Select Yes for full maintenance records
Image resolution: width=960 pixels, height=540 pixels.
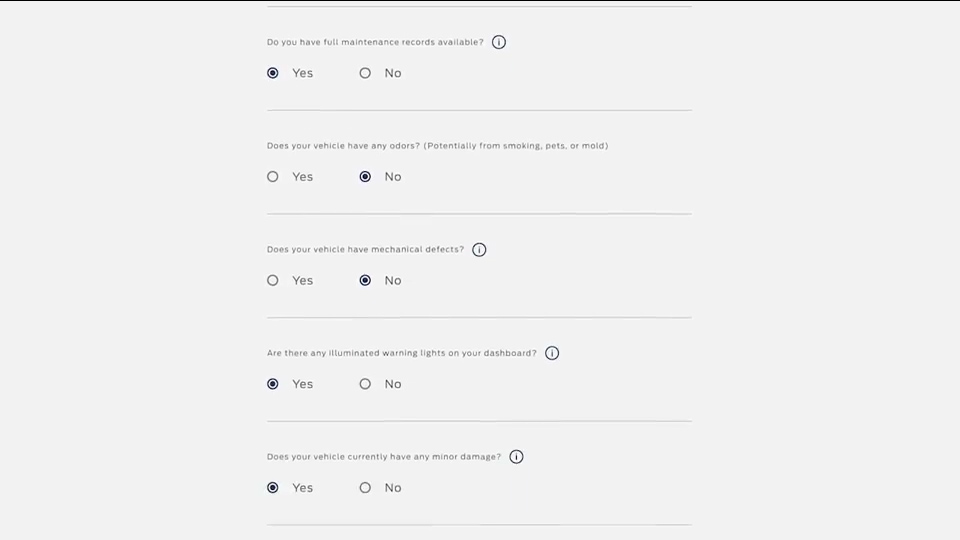pos(273,73)
